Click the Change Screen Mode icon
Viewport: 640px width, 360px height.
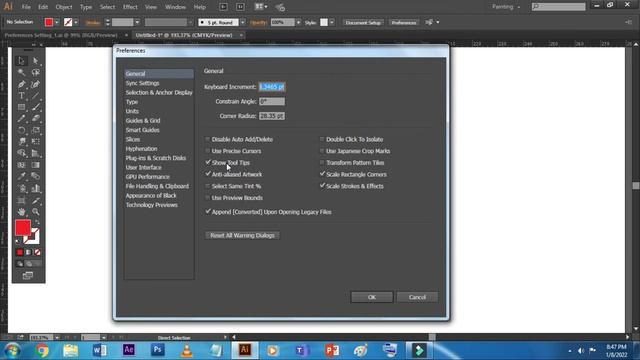pyautogui.click(x=28, y=276)
